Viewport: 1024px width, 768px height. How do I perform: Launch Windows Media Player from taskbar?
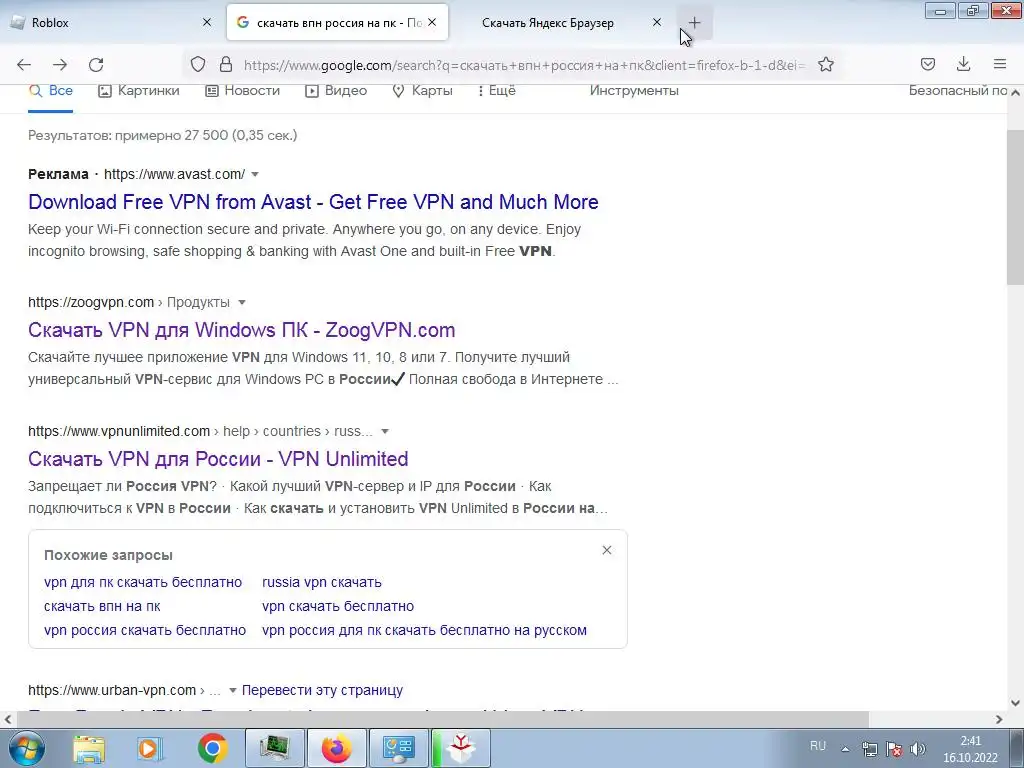tap(150, 748)
